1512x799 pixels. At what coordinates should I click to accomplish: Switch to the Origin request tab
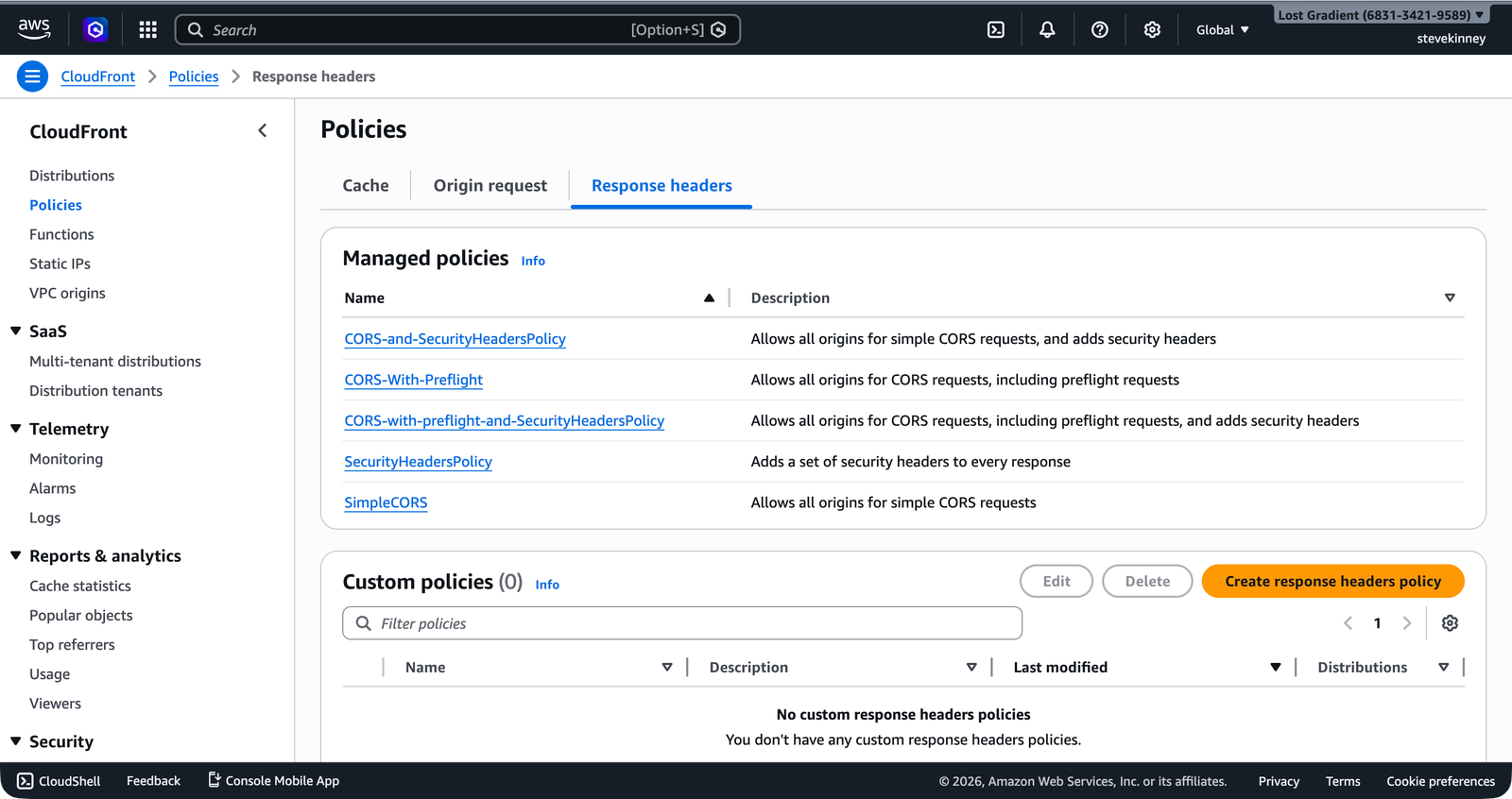(490, 186)
